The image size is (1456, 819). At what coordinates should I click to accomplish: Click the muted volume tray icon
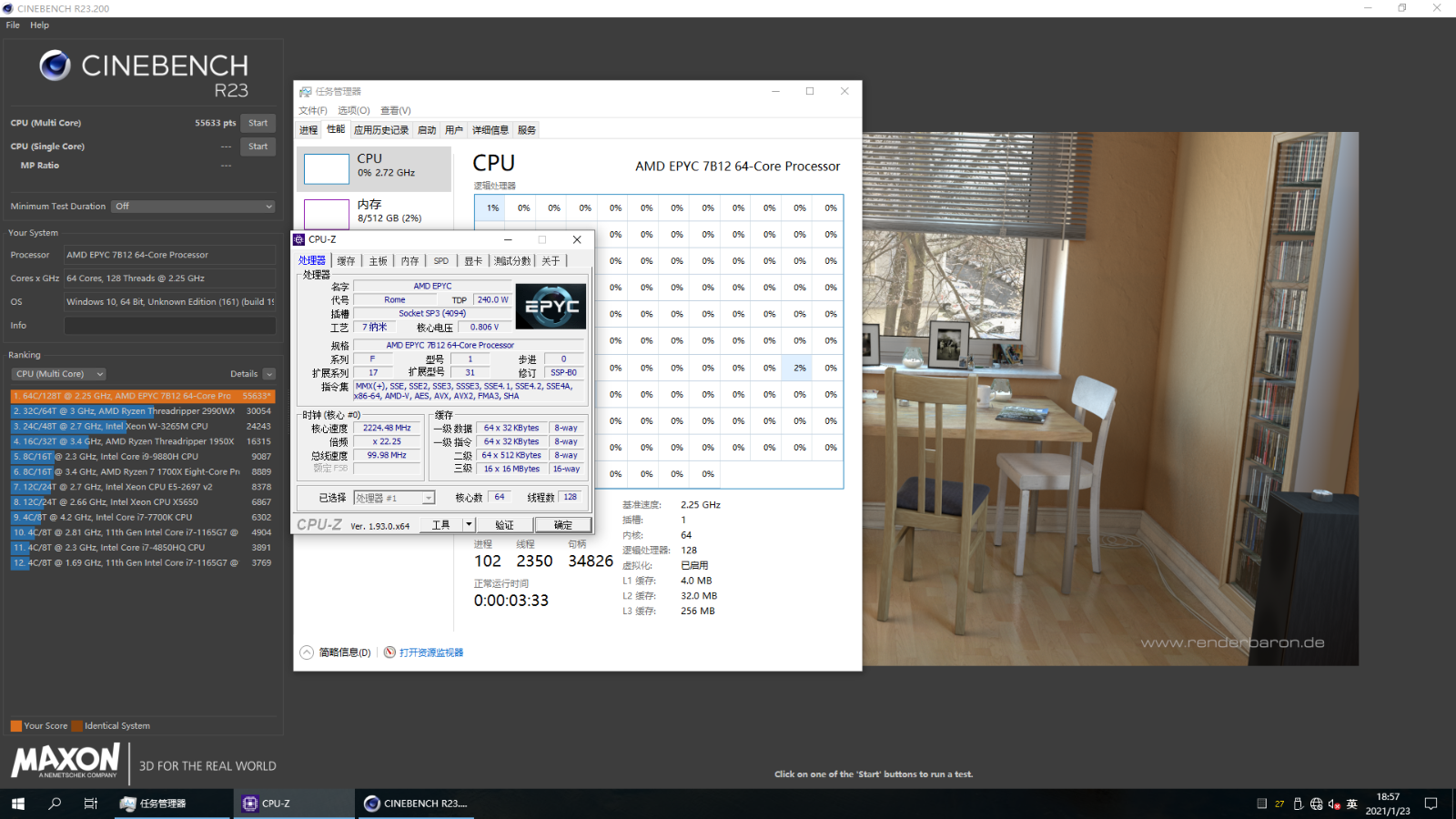(1334, 804)
